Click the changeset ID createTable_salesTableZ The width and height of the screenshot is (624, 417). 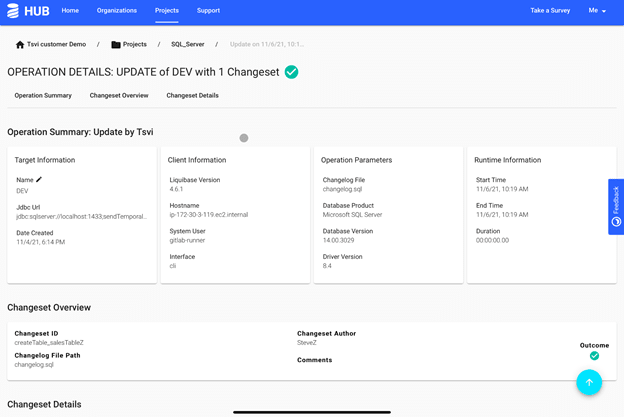[49, 343]
